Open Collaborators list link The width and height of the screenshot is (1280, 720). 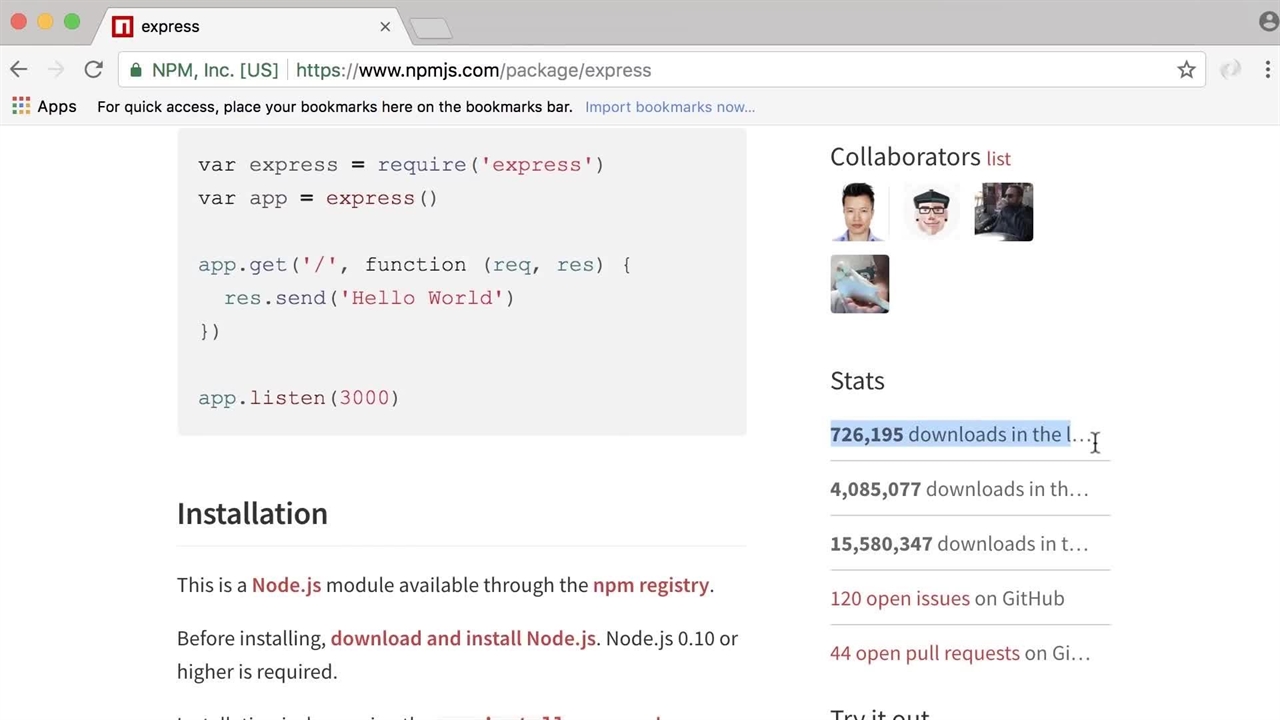[x=998, y=159]
